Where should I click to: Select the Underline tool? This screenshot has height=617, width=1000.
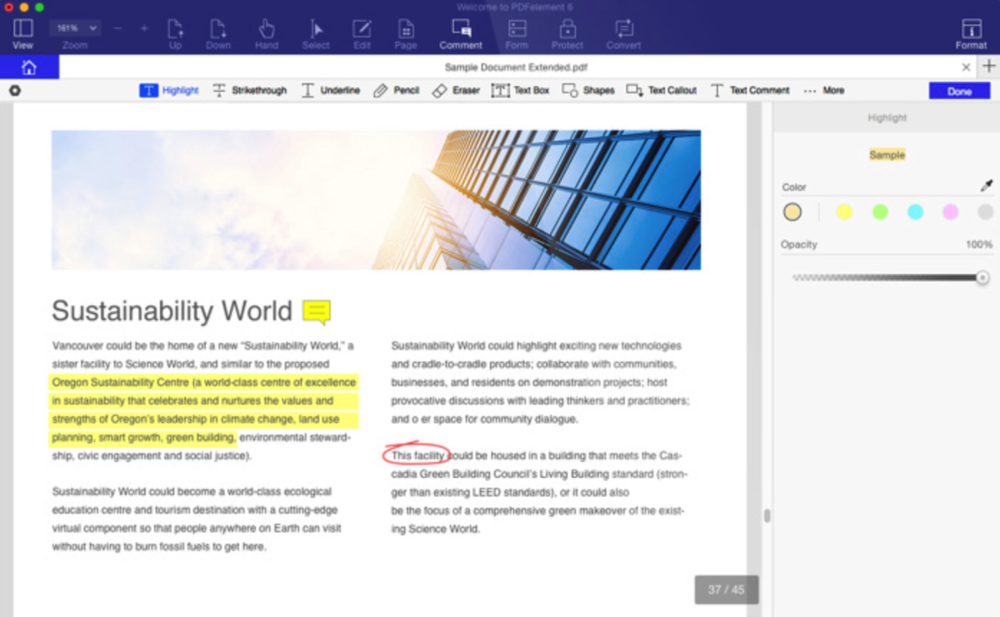(330, 91)
